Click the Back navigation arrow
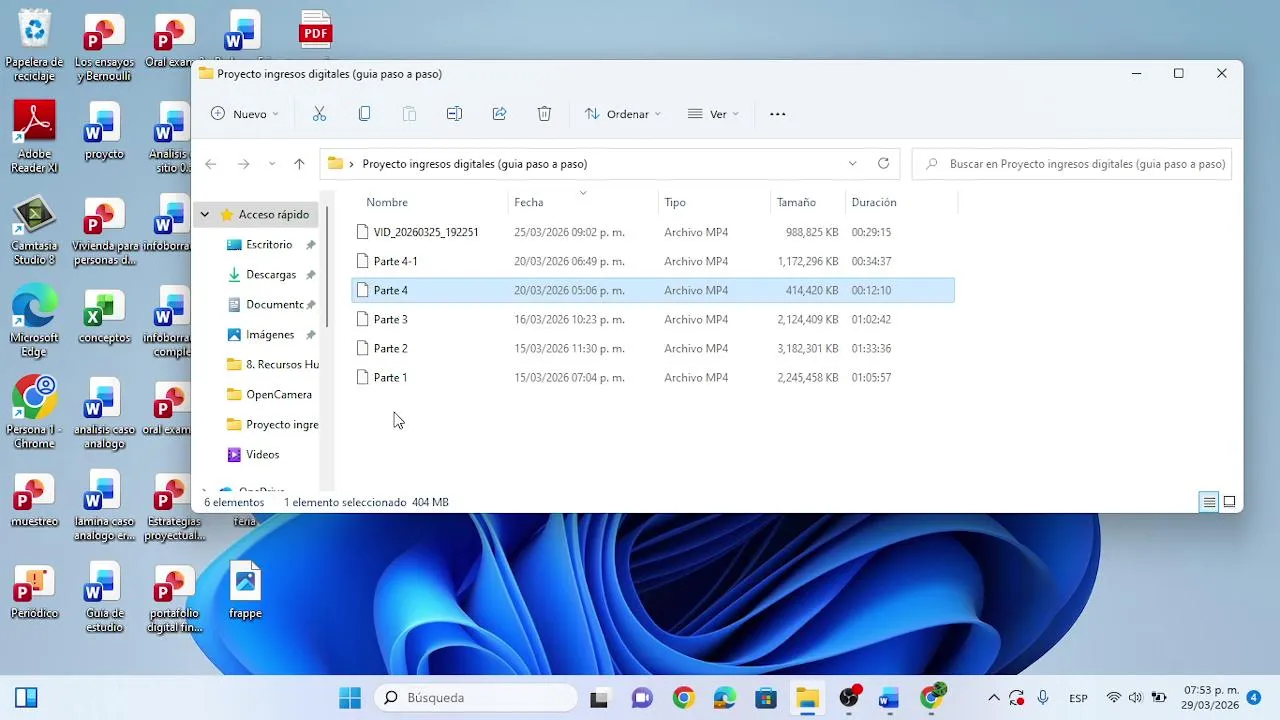This screenshot has width=1280, height=720. click(x=210, y=164)
